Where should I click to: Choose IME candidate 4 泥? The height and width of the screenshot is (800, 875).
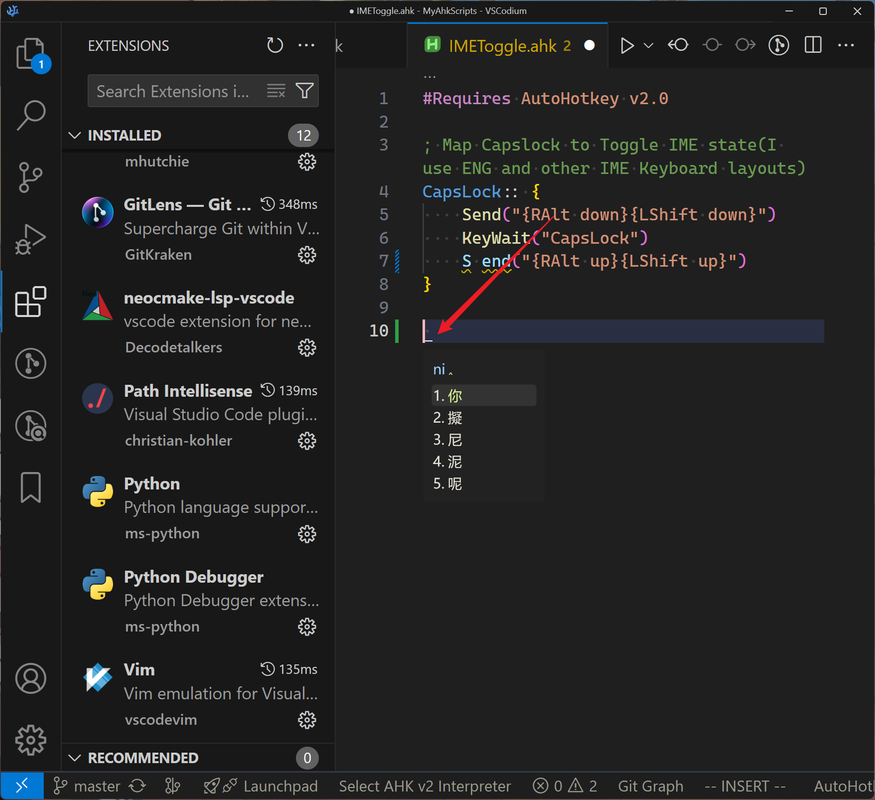(483, 462)
